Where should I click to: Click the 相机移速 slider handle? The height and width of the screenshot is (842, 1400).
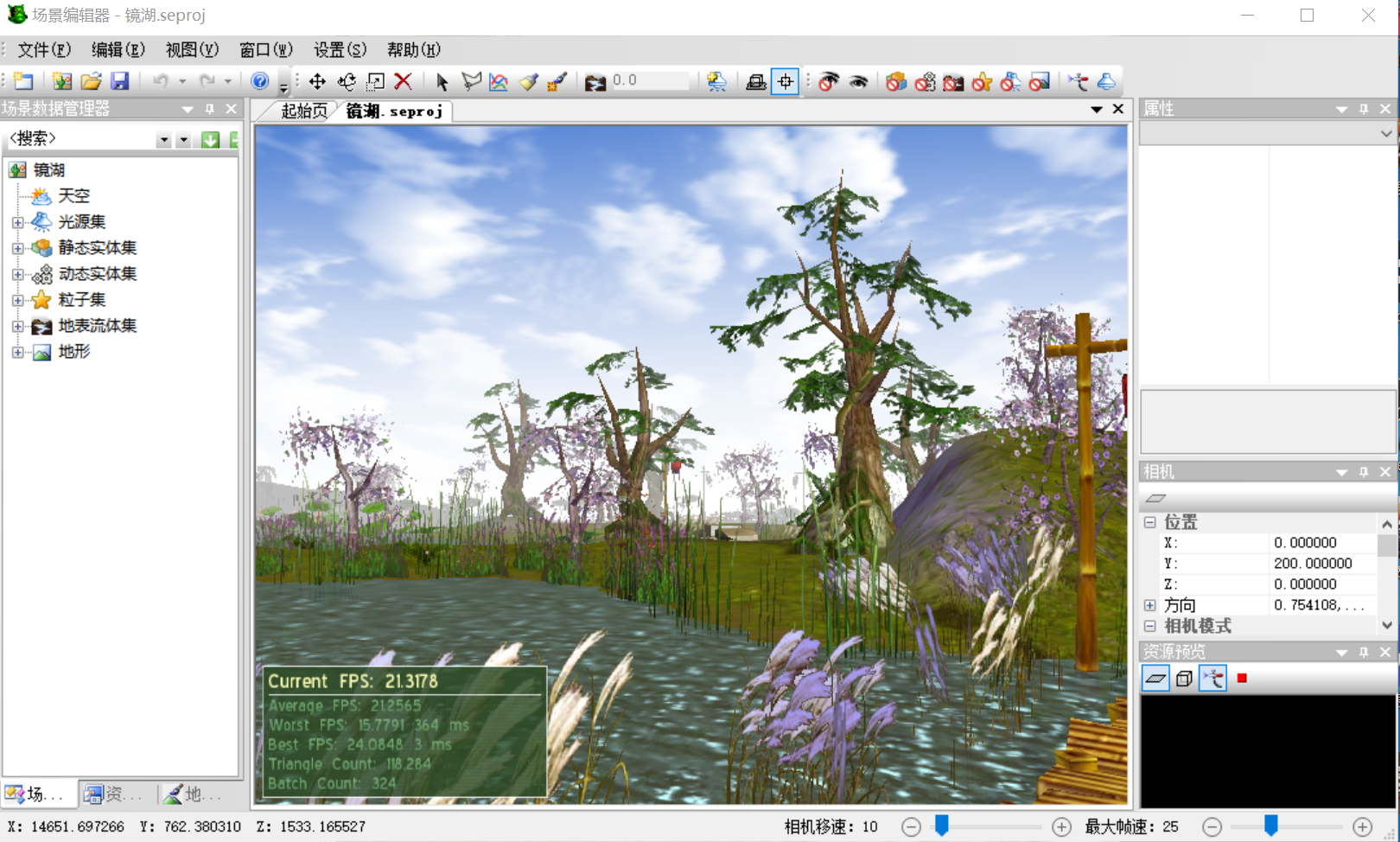[x=942, y=826]
